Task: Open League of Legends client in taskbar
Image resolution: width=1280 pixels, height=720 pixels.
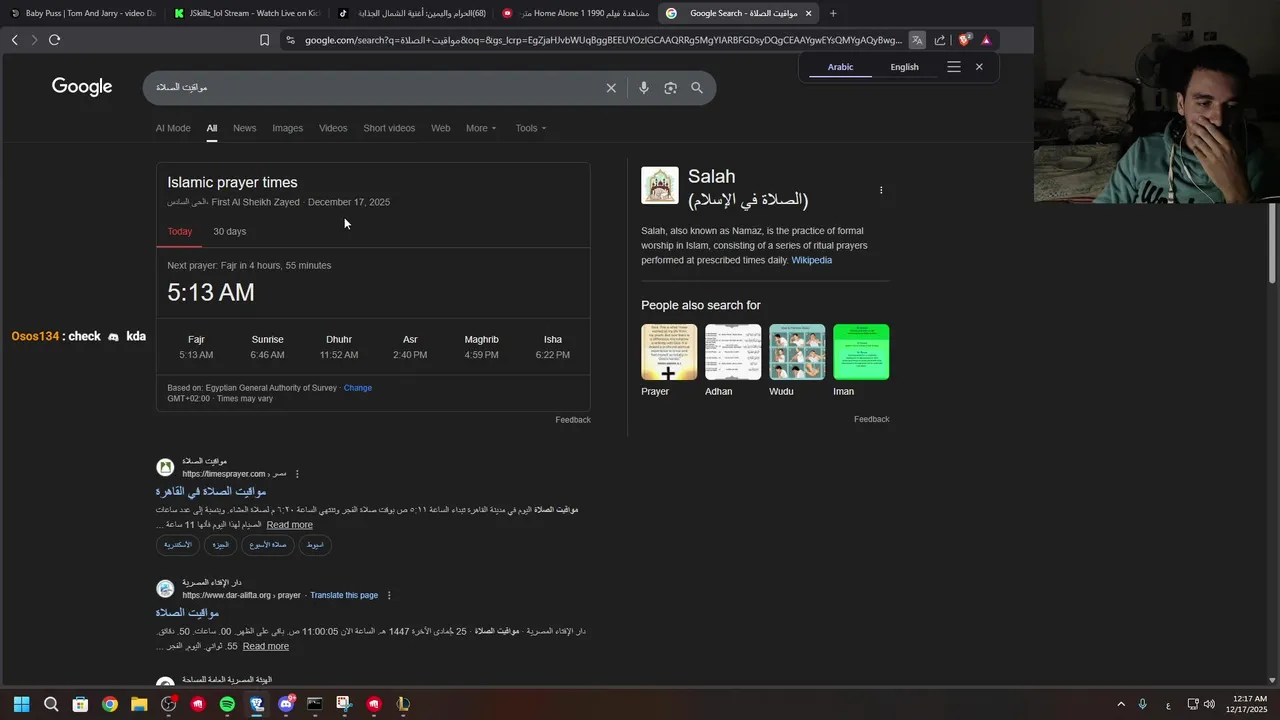Action: coord(403,704)
